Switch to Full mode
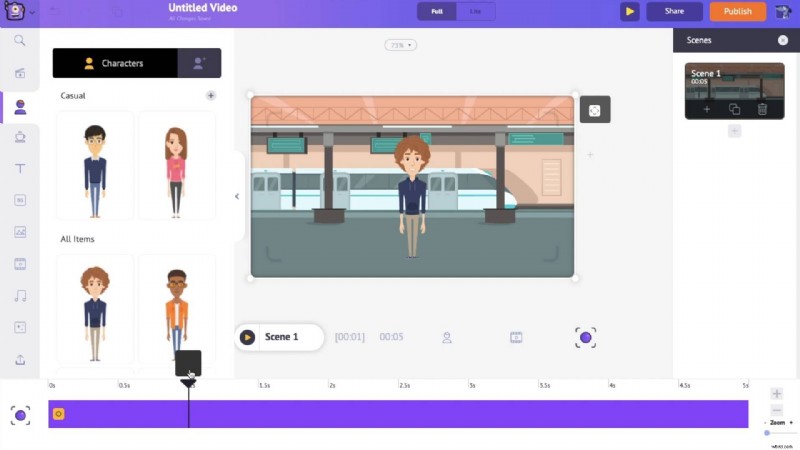800x450 pixels. tap(437, 11)
